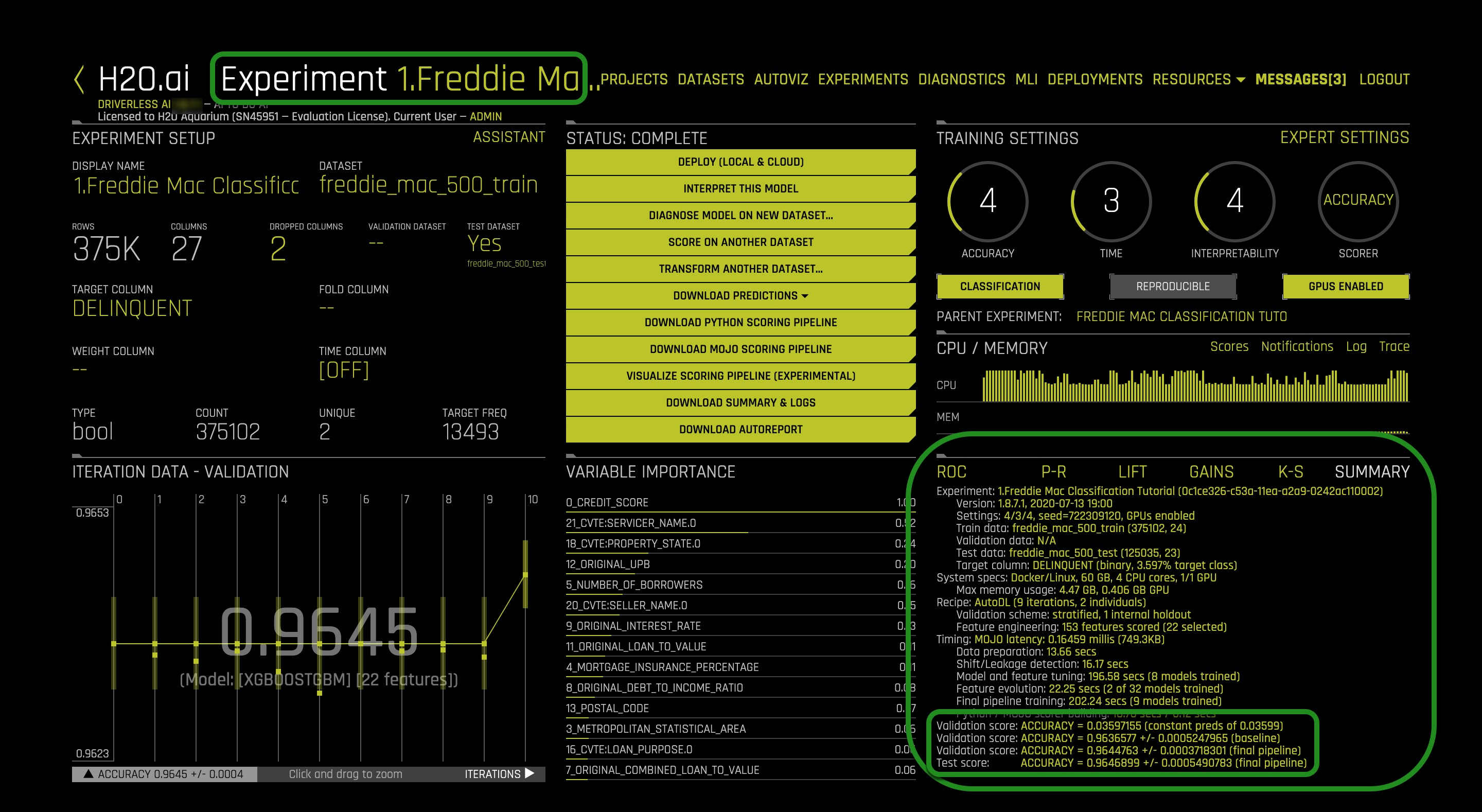Click DEPLOY (LOCAL & CLOUD) button
This screenshot has width=1482, height=812.
coord(740,162)
